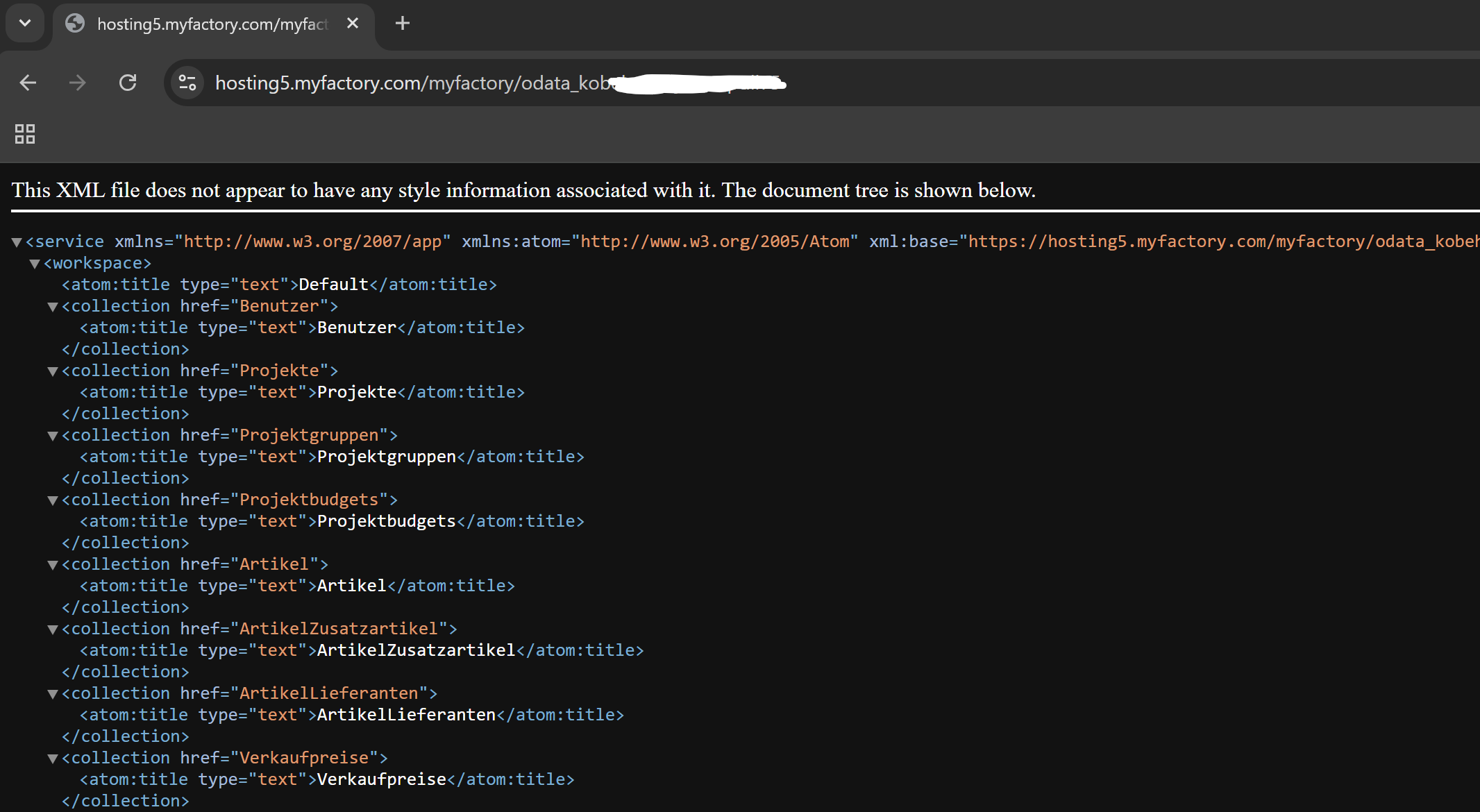The width and height of the screenshot is (1480, 812).
Task: Open site information icon in address bar
Action: [x=187, y=83]
